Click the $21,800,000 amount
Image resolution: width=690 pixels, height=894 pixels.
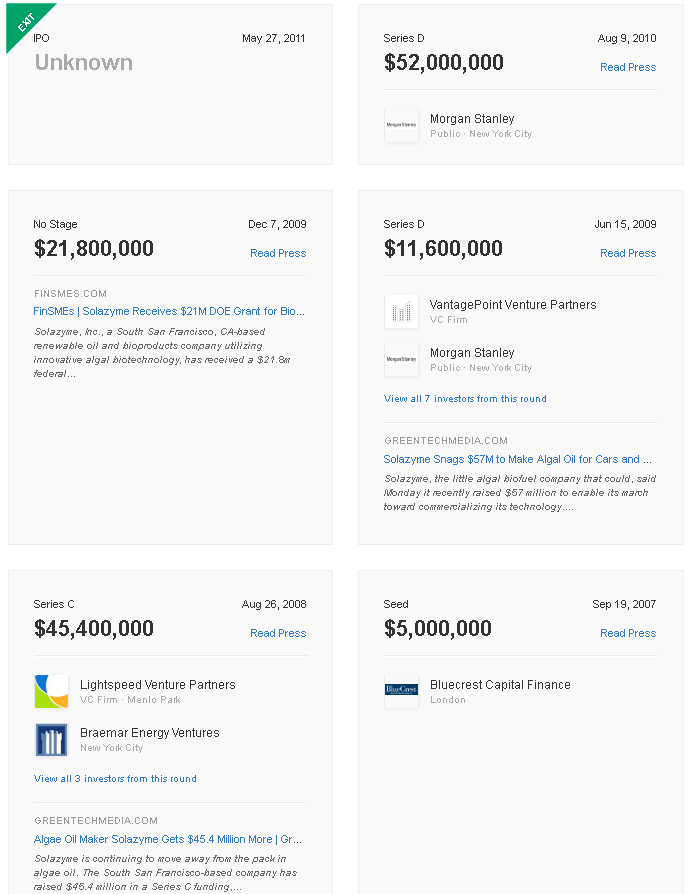point(94,248)
